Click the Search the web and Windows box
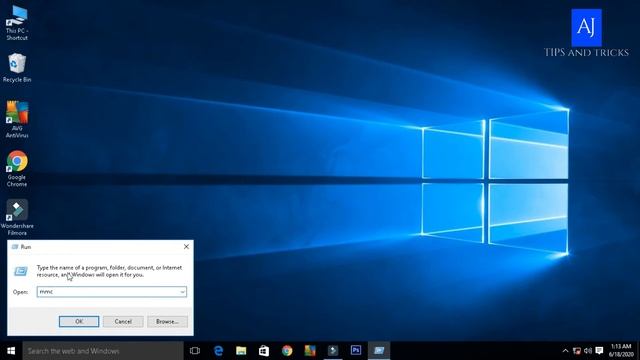640x360 pixels. tap(103, 351)
